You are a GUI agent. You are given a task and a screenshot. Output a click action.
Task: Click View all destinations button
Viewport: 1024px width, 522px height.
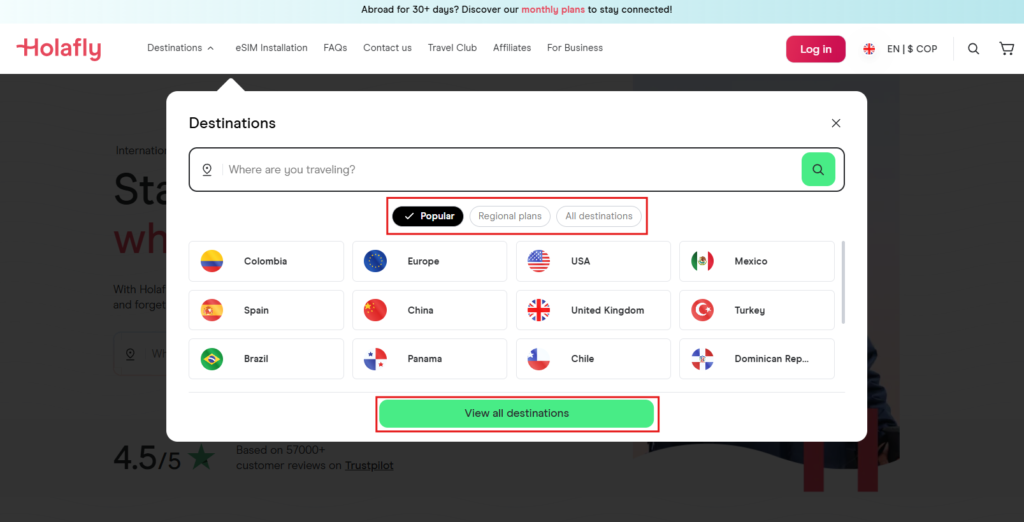click(x=517, y=414)
